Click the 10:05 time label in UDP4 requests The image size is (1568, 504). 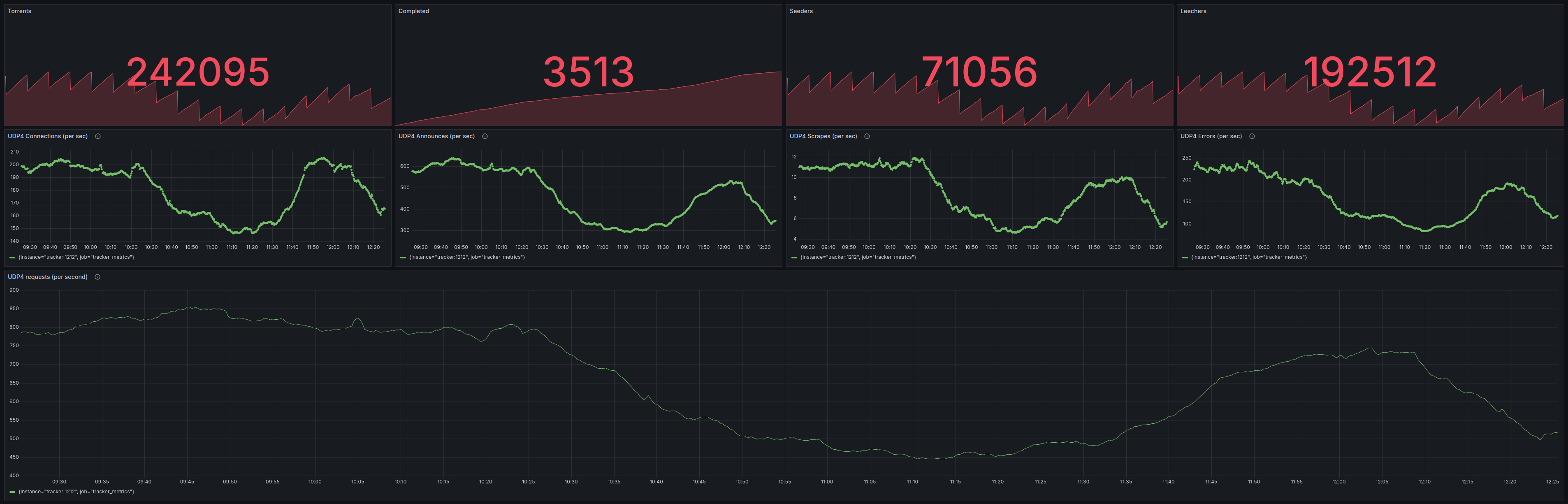point(357,481)
